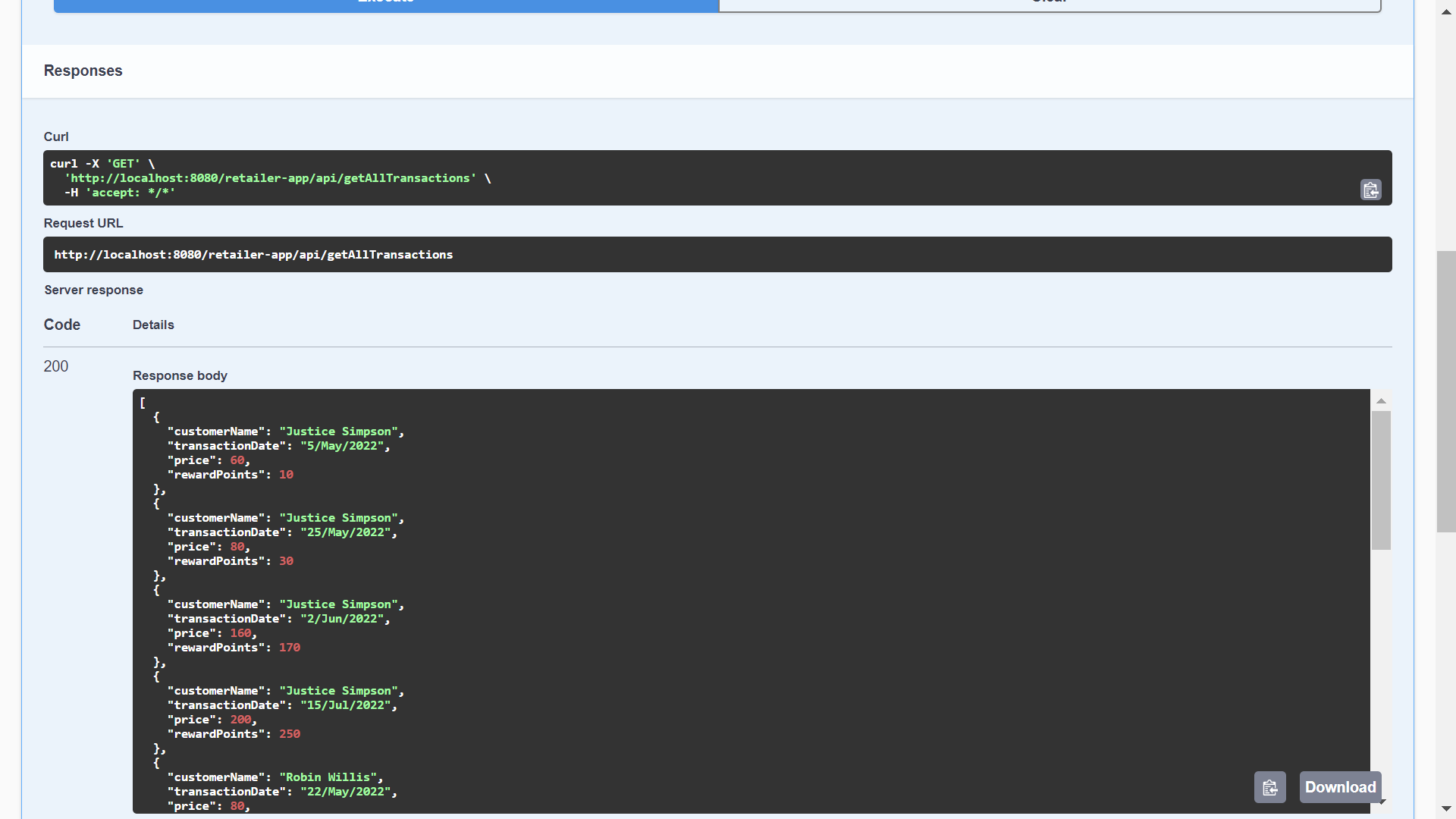Select Justice Simpson's customerName value
The height and width of the screenshot is (819, 1456).
(340, 431)
